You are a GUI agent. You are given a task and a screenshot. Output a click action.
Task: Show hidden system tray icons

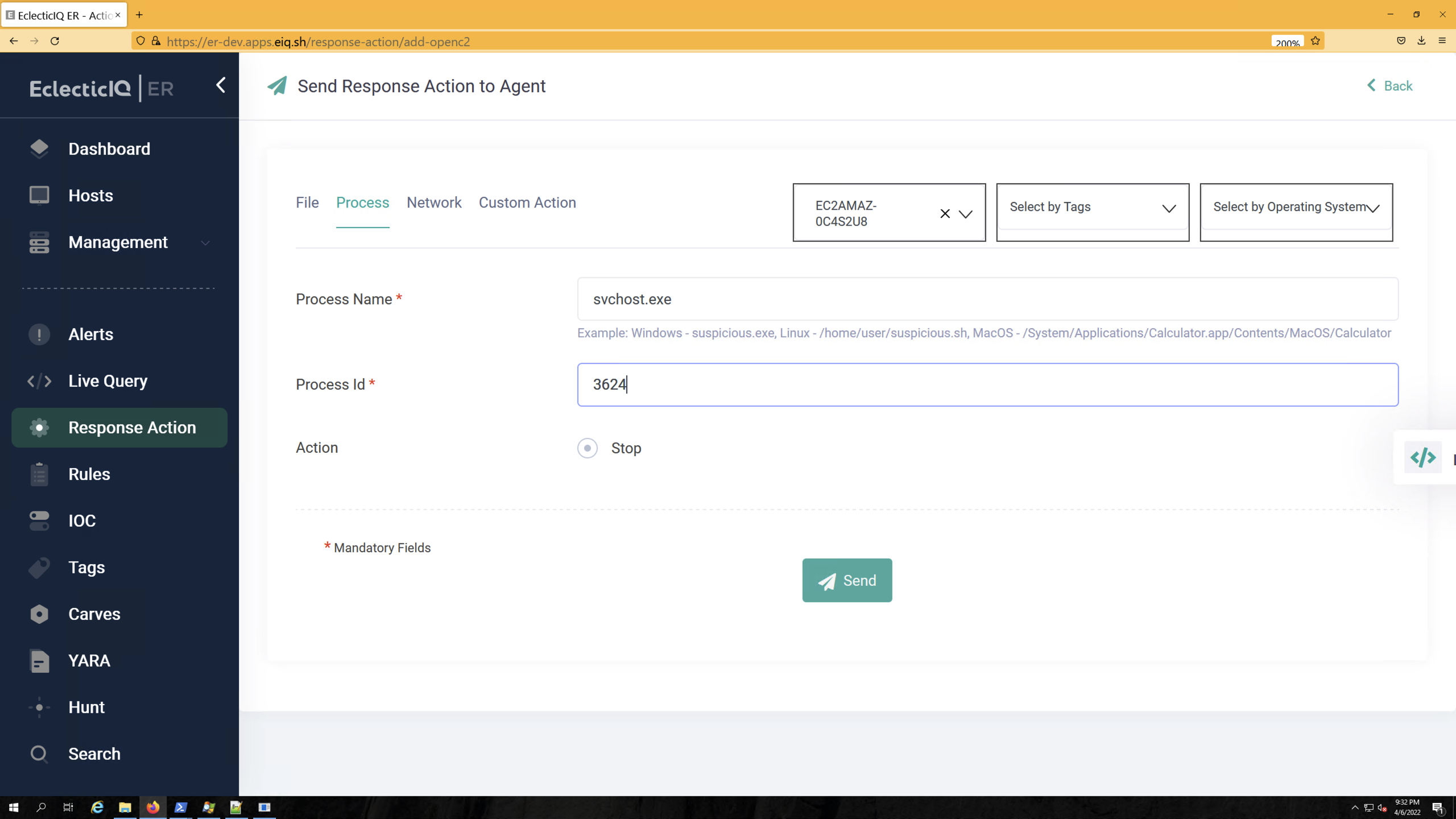pyautogui.click(x=1355, y=807)
